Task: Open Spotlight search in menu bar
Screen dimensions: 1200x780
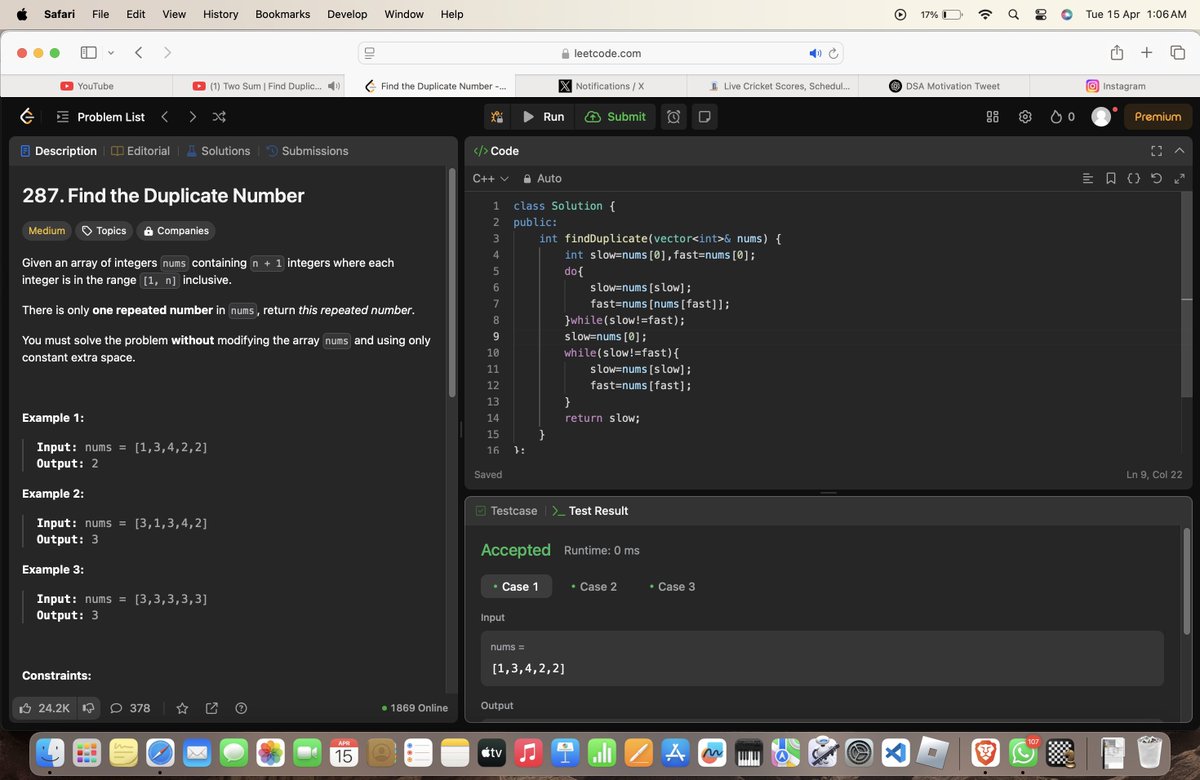Action: click(1013, 14)
